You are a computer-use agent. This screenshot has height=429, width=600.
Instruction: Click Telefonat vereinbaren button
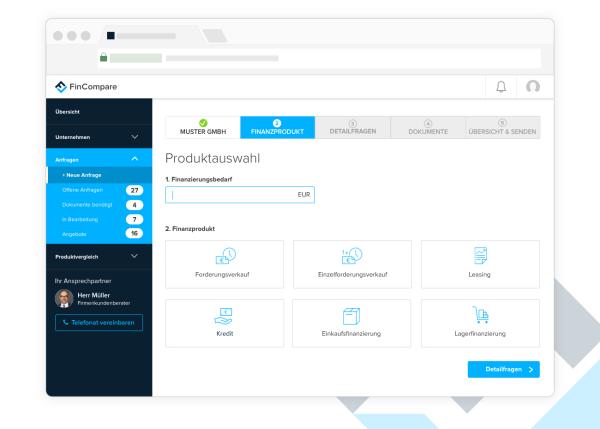coord(99,323)
